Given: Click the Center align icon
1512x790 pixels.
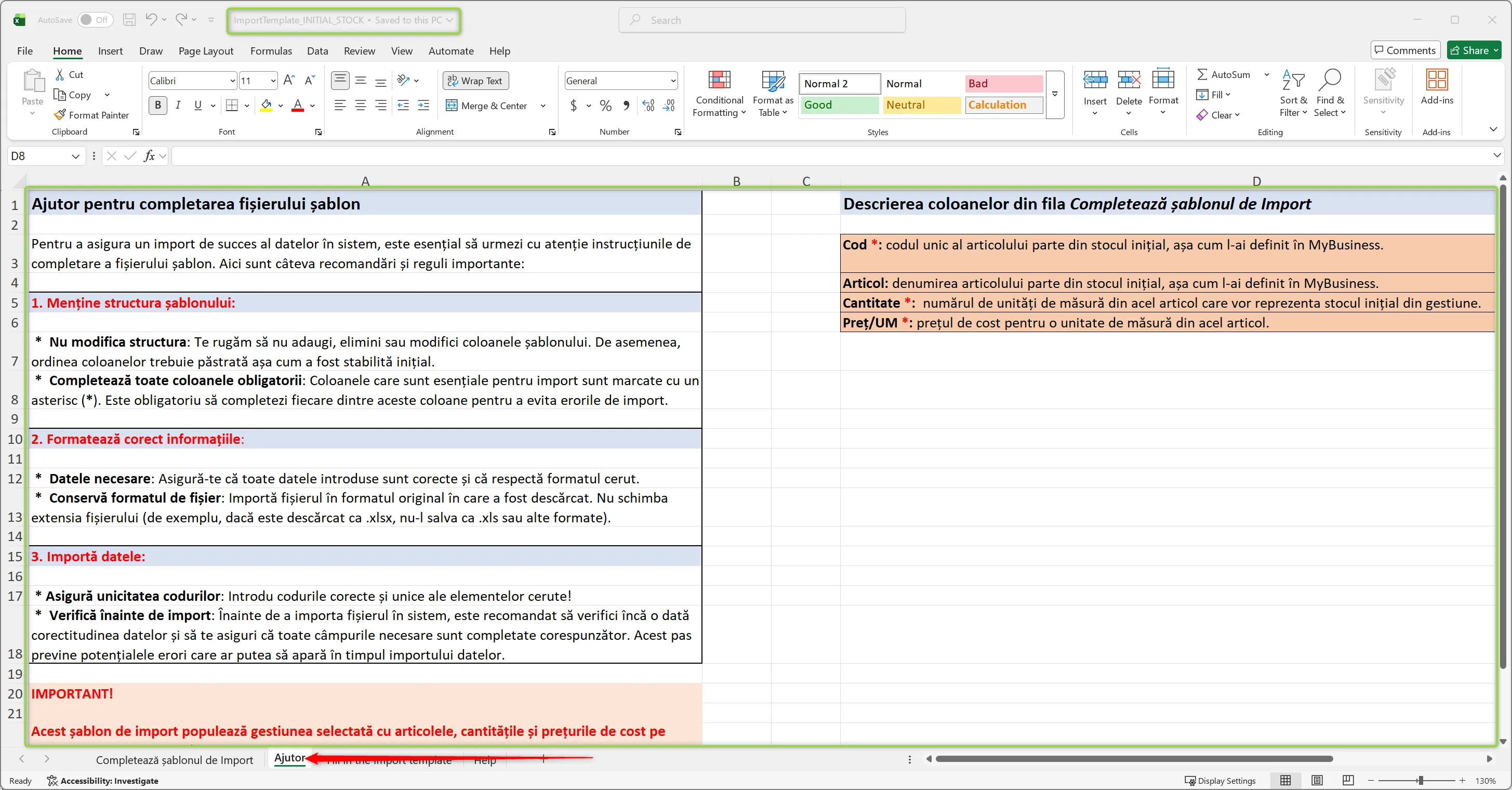Looking at the screenshot, I should point(361,106).
